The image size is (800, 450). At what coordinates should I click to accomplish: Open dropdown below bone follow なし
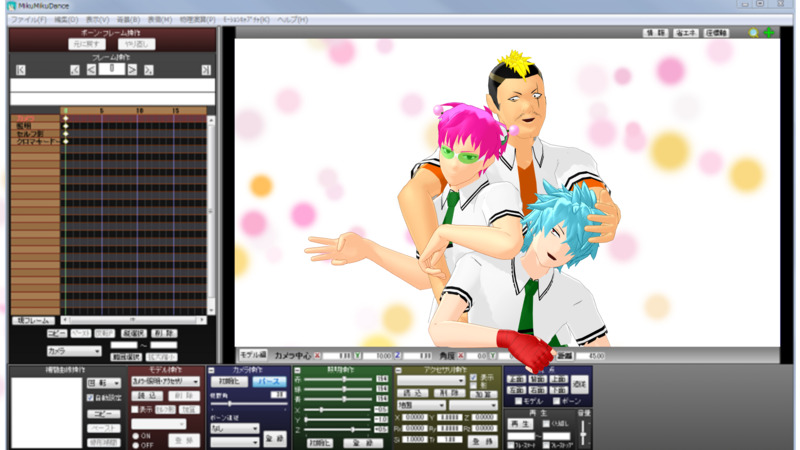click(x=235, y=442)
